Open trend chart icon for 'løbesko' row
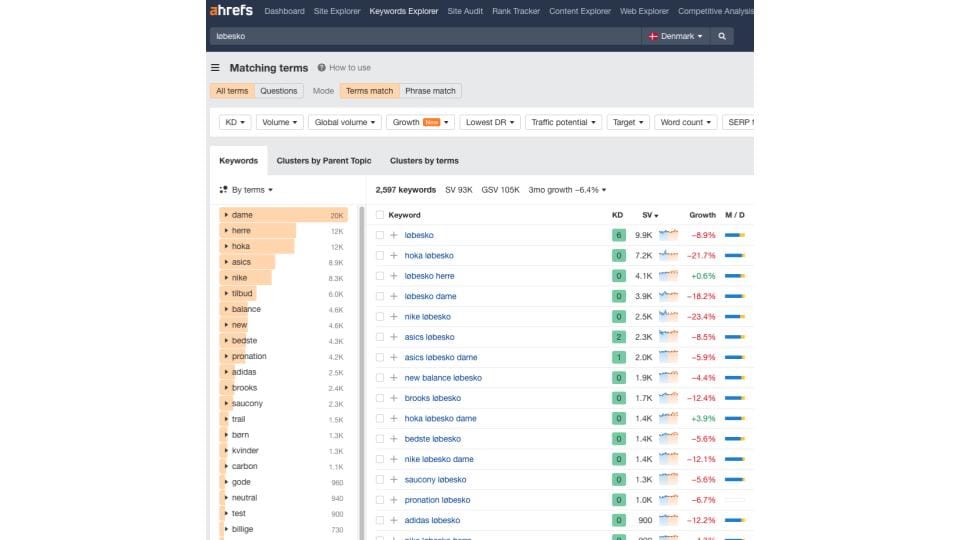 pos(668,234)
